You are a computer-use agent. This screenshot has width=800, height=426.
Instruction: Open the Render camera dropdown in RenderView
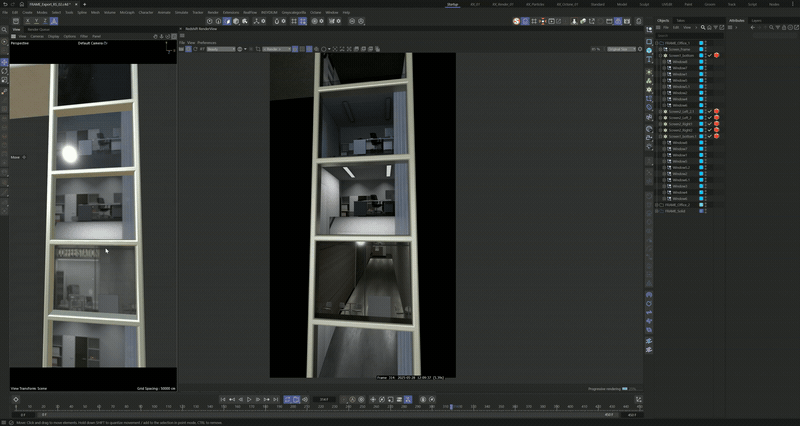tap(277, 49)
